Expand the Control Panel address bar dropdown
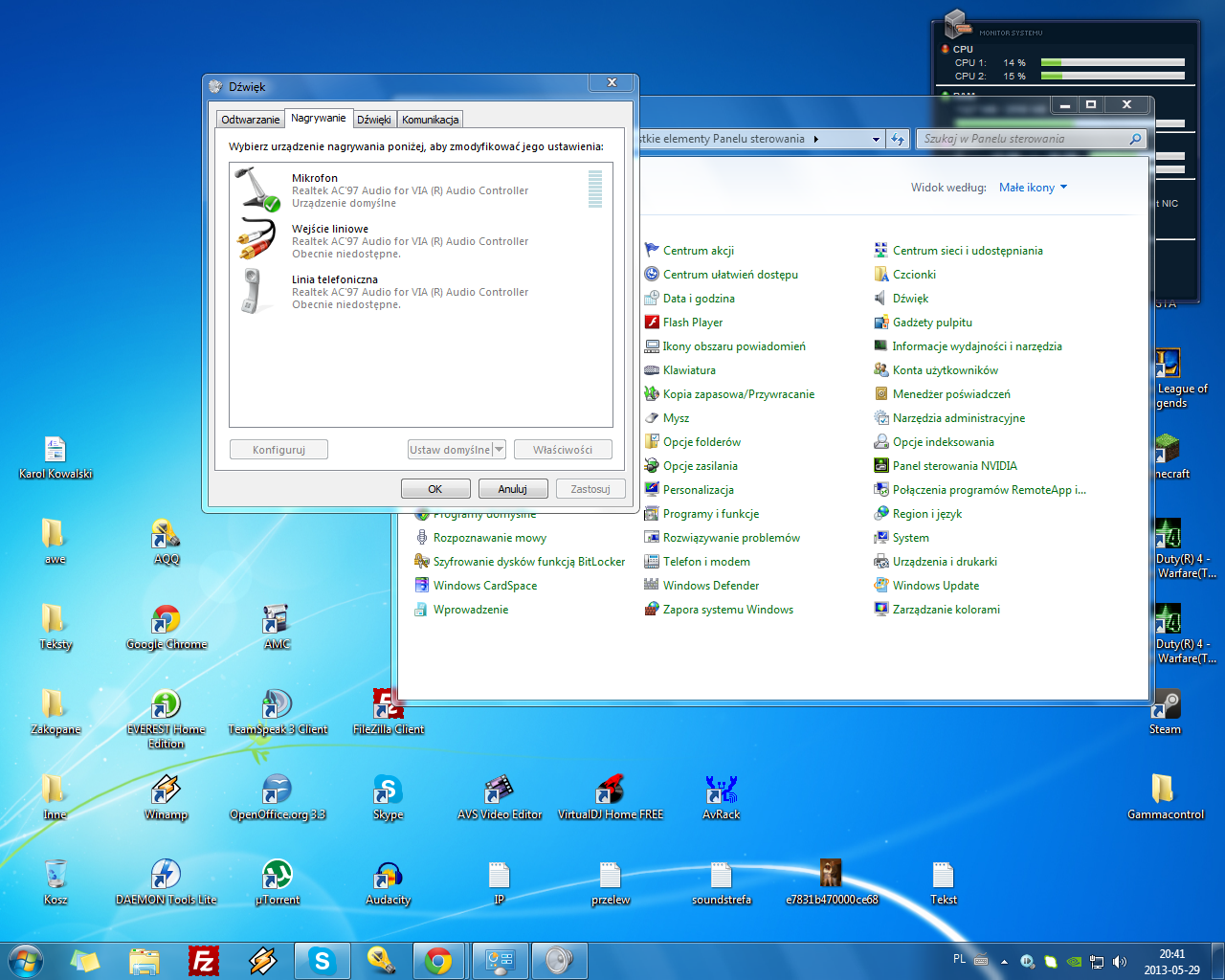This screenshot has height=980, width=1225. [876, 140]
